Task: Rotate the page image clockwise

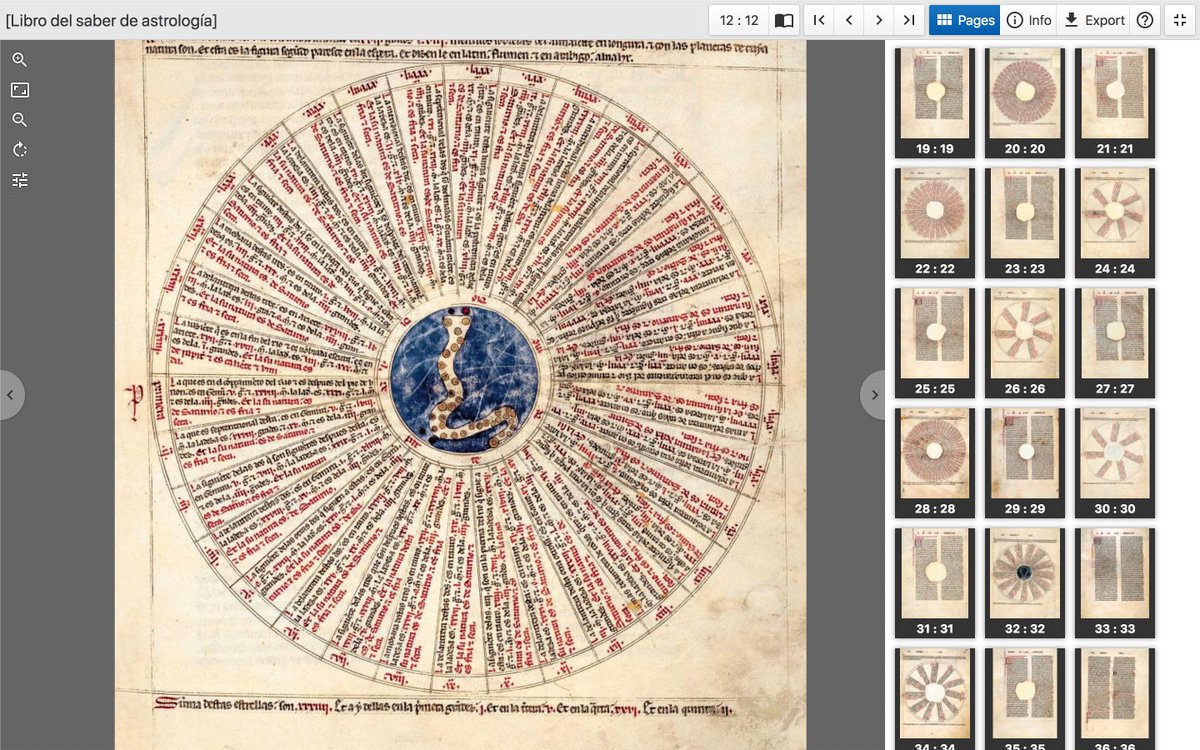Action: pyautogui.click(x=20, y=150)
